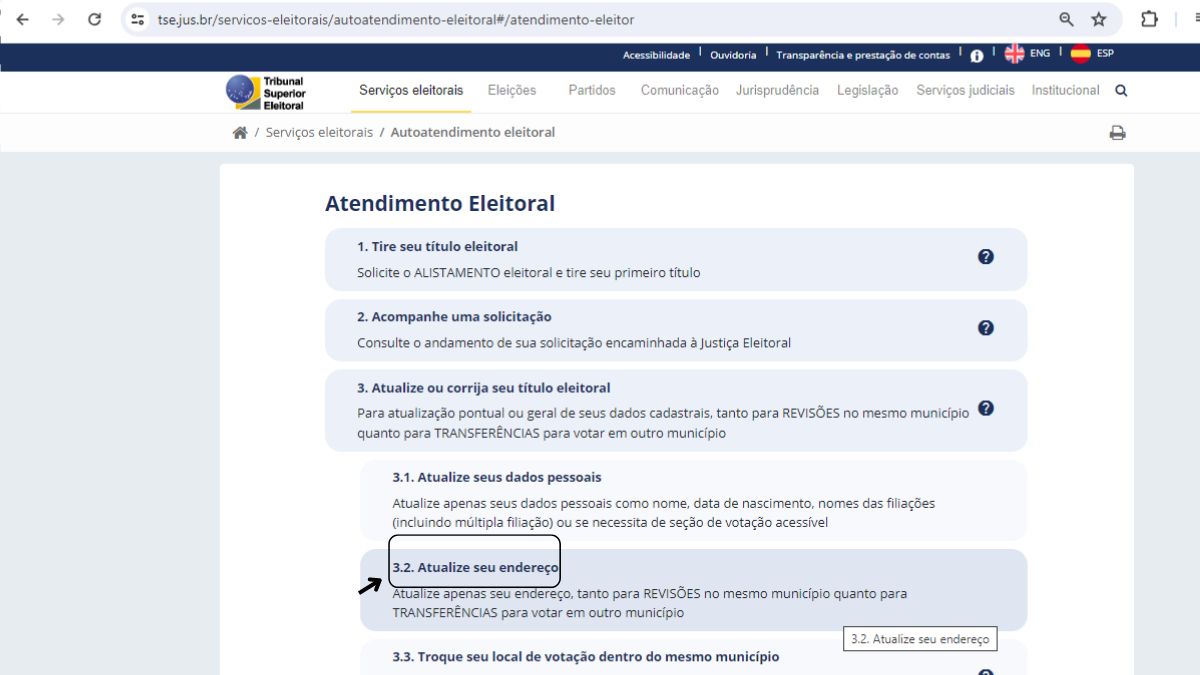Bookmark this page with the star icon

pyautogui.click(x=1099, y=19)
